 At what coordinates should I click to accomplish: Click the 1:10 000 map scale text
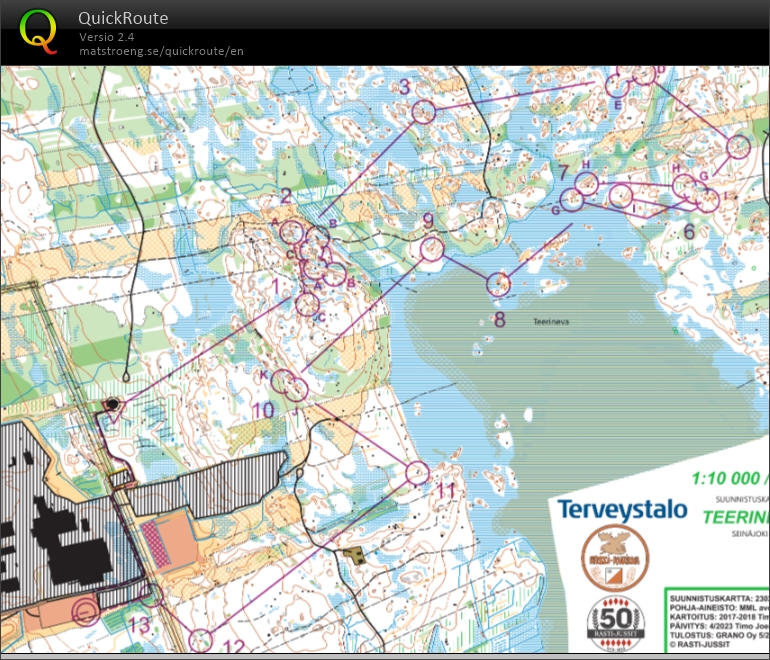point(727,478)
